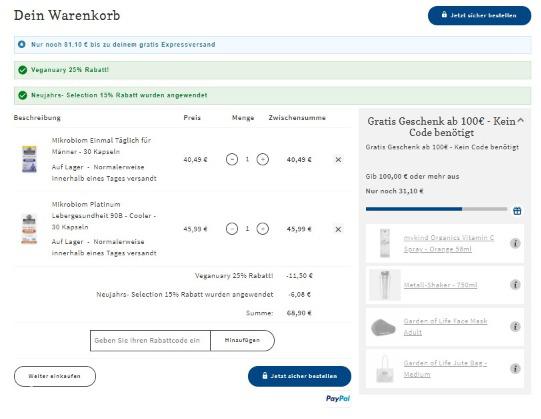541x419 pixels.
Task: Collapse the Gratis Geschenk ab 100€ panel
Action: pyautogui.click(x=521, y=121)
